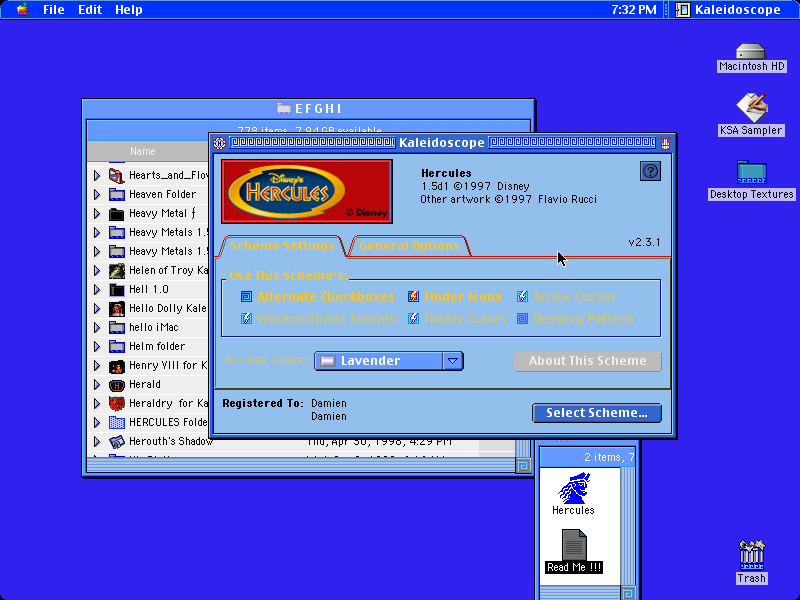
Task: Open the File menu
Action: [x=54, y=10]
